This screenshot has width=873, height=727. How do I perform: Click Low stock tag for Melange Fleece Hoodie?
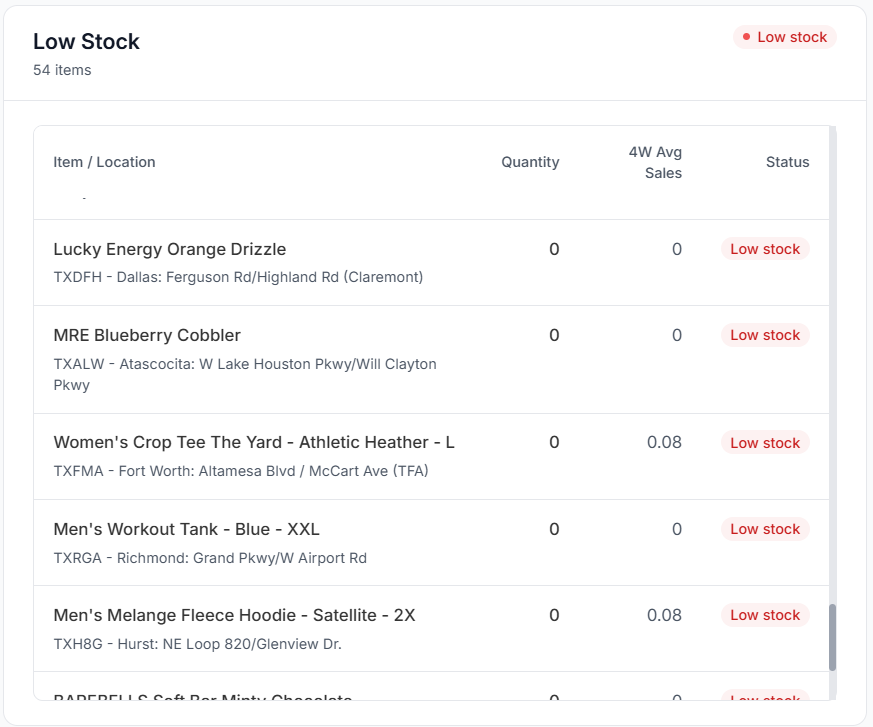click(765, 616)
